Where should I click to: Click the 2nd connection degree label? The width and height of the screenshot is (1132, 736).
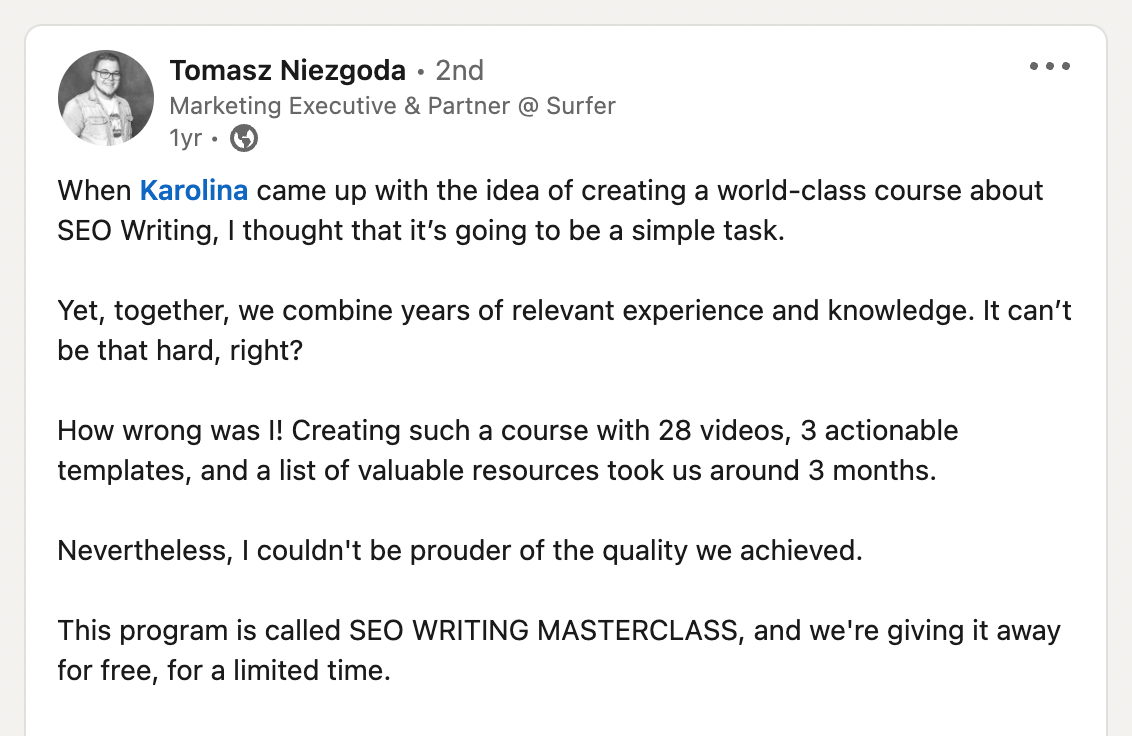[x=460, y=70]
